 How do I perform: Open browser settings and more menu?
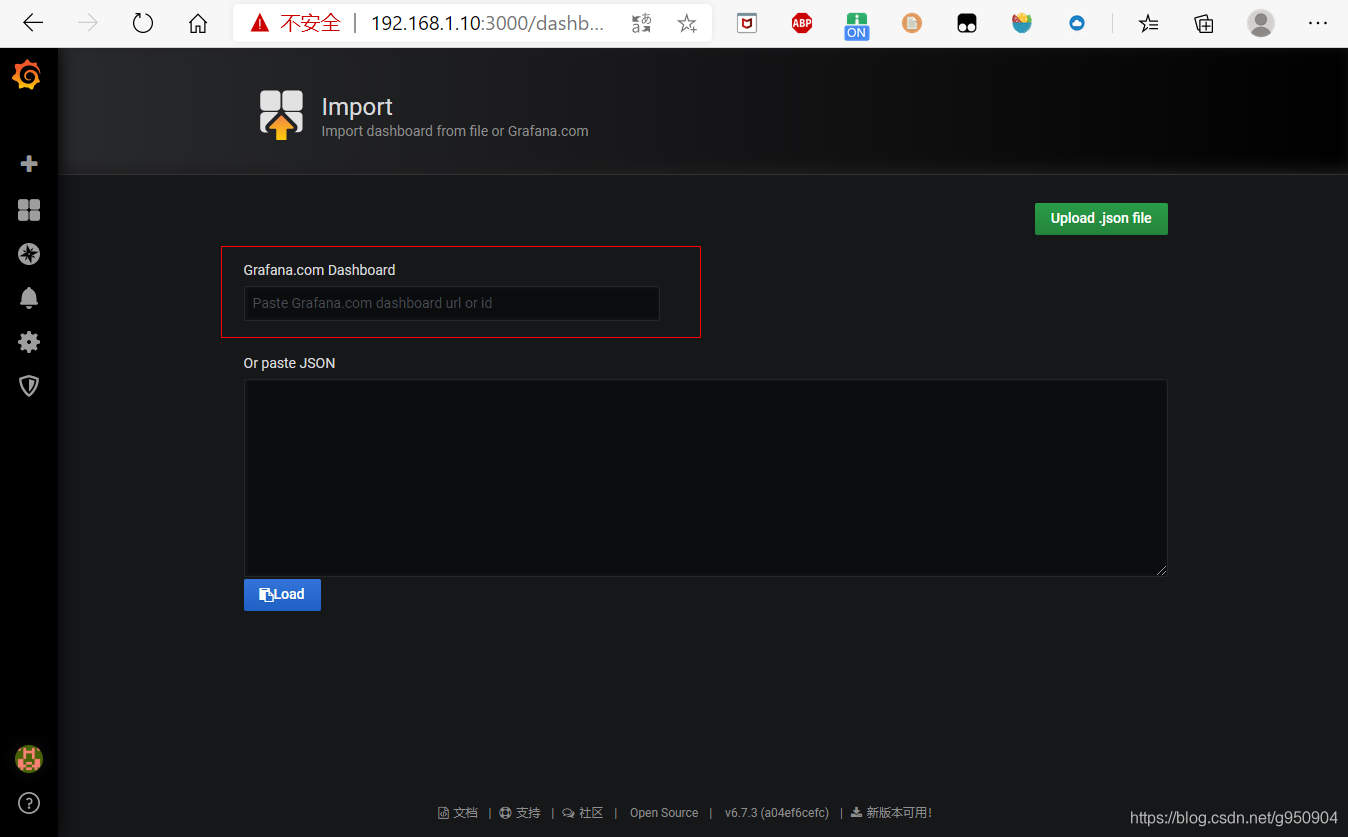coord(1317,23)
